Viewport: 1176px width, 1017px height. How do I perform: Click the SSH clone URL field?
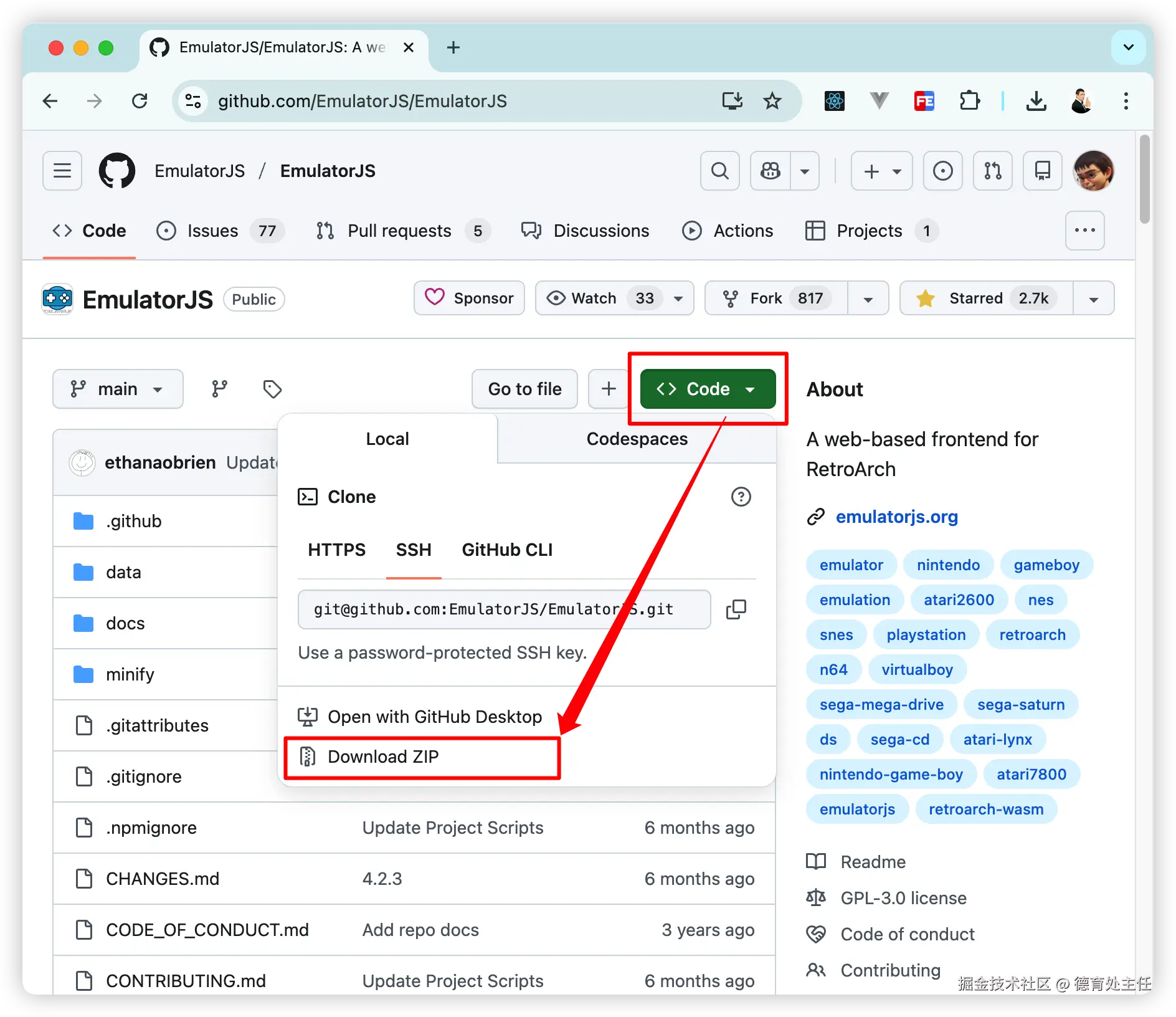click(x=504, y=609)
